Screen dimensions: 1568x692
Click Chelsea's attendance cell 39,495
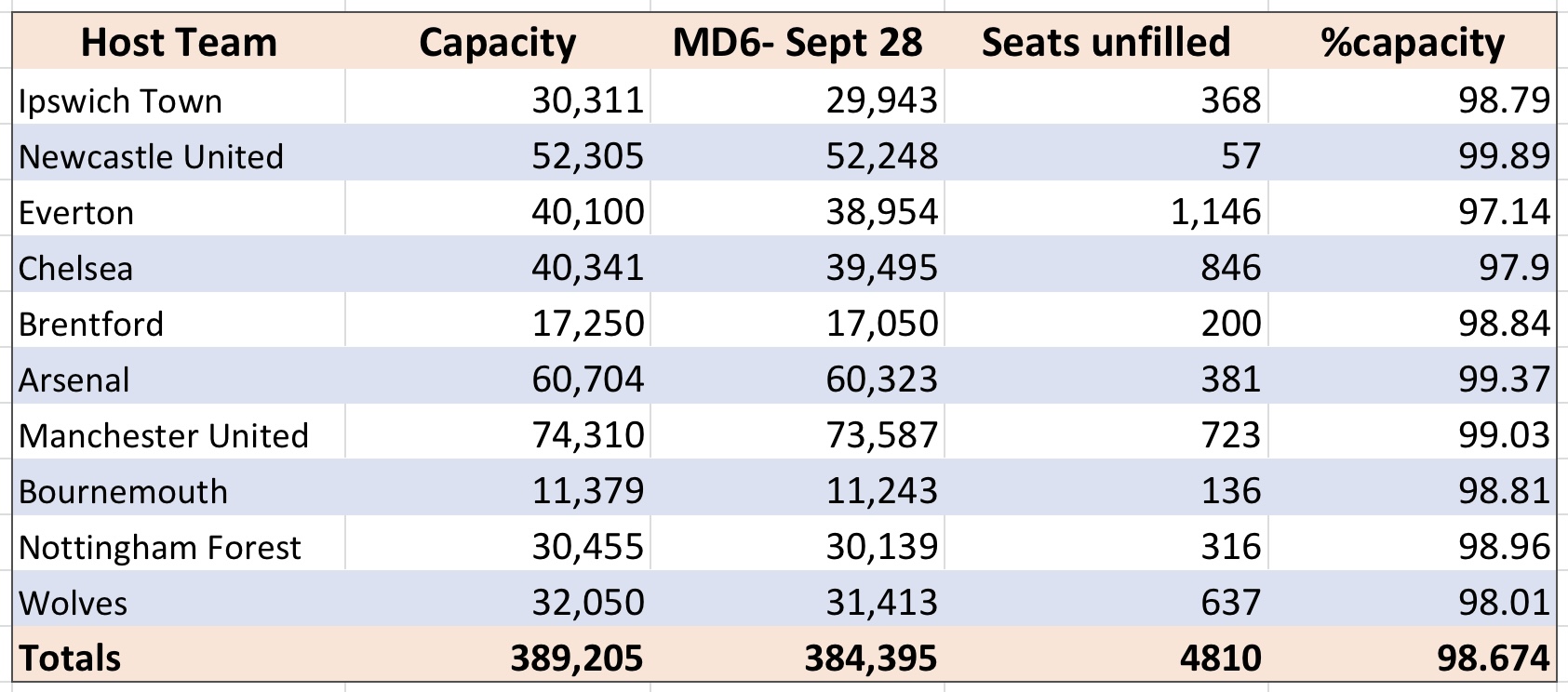tap(797, 264)
